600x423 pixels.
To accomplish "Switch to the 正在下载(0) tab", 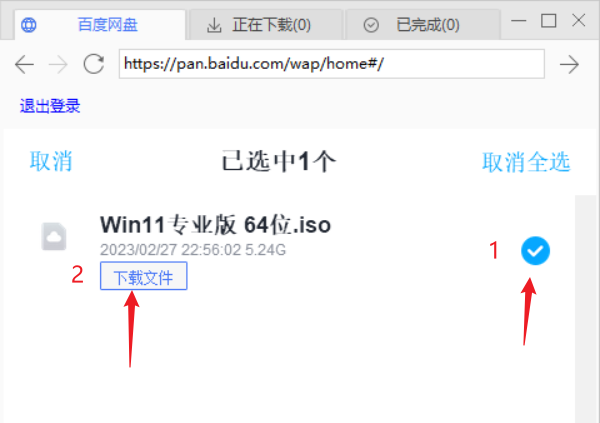I will tap(266, 25).
